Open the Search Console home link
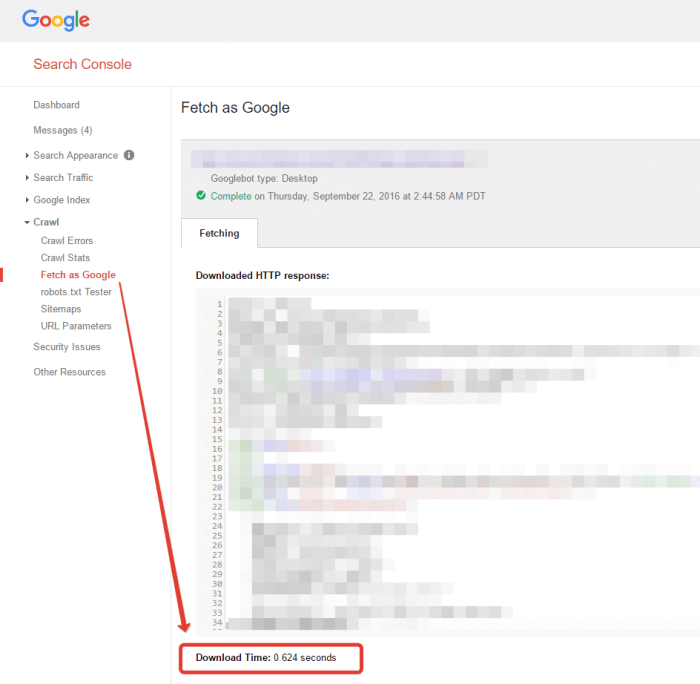 tap(83, 64)
